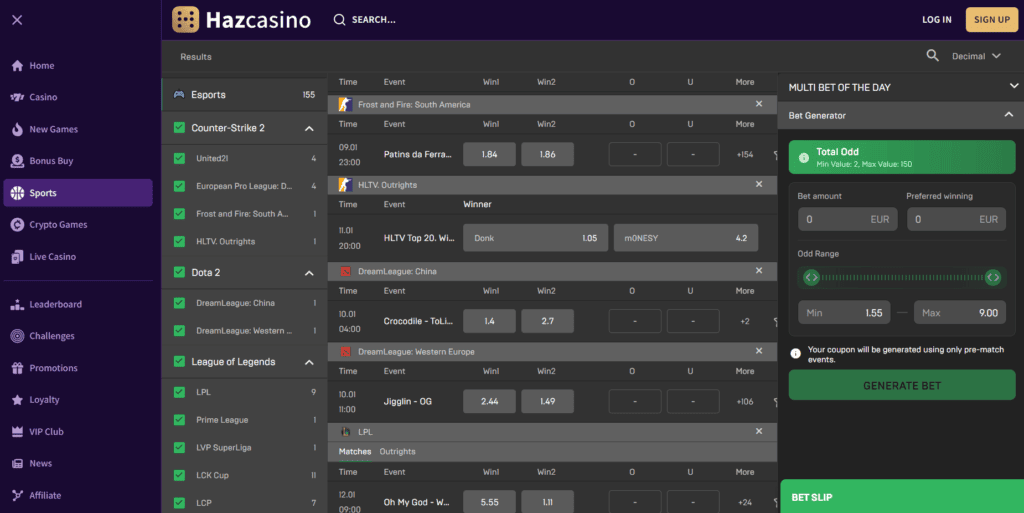Image resolution: width=1024 pixels, height=513 pixels.
Task: Pick Win1 odds 2.44 for Jigglin
Action: click(489, 401)
